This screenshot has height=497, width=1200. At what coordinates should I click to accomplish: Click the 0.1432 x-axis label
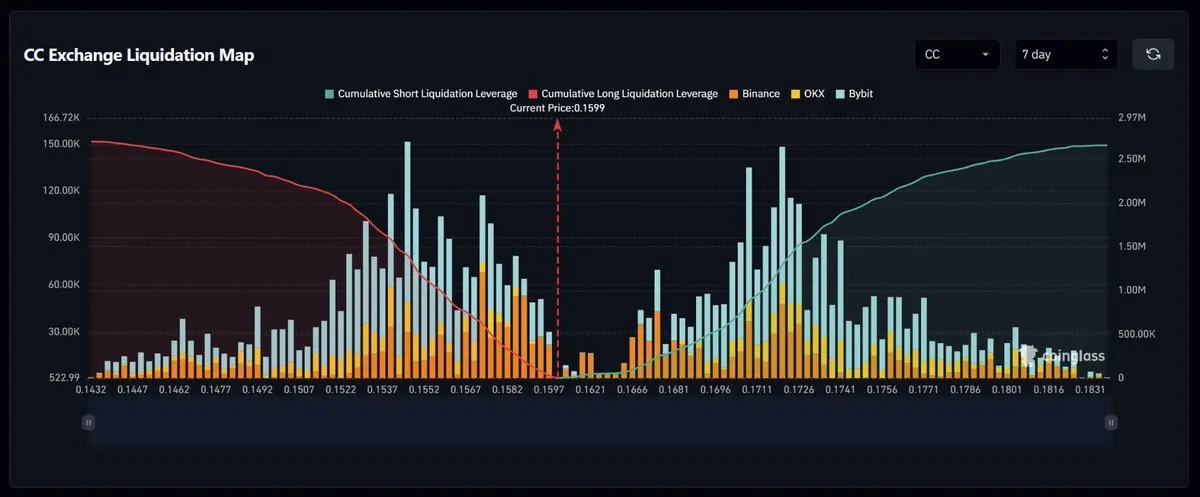[x=91, y=391]
